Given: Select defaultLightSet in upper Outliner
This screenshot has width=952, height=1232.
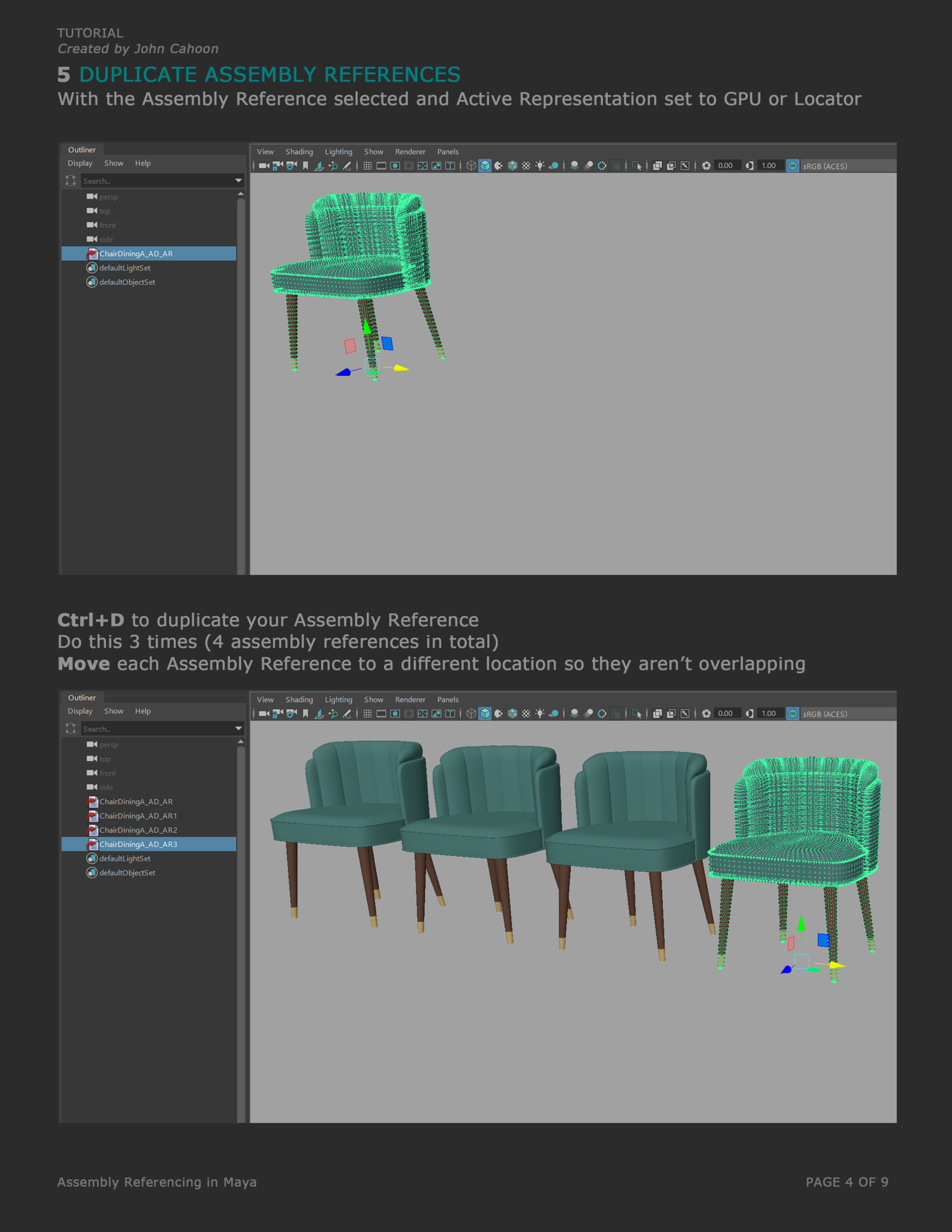Looking at the screenshot, I should 125,268.
